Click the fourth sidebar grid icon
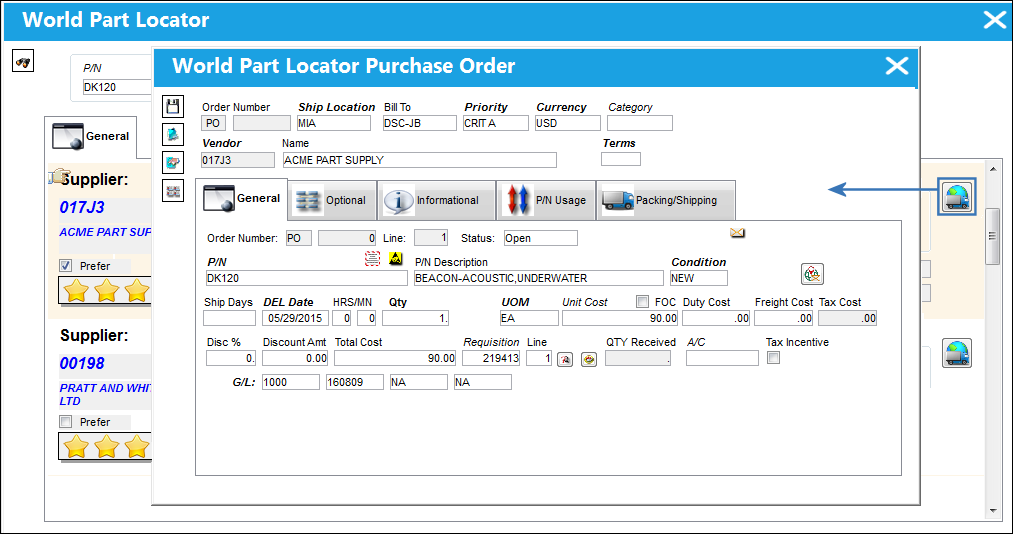This screenshot has height=534, width=1013. [174, 190]
